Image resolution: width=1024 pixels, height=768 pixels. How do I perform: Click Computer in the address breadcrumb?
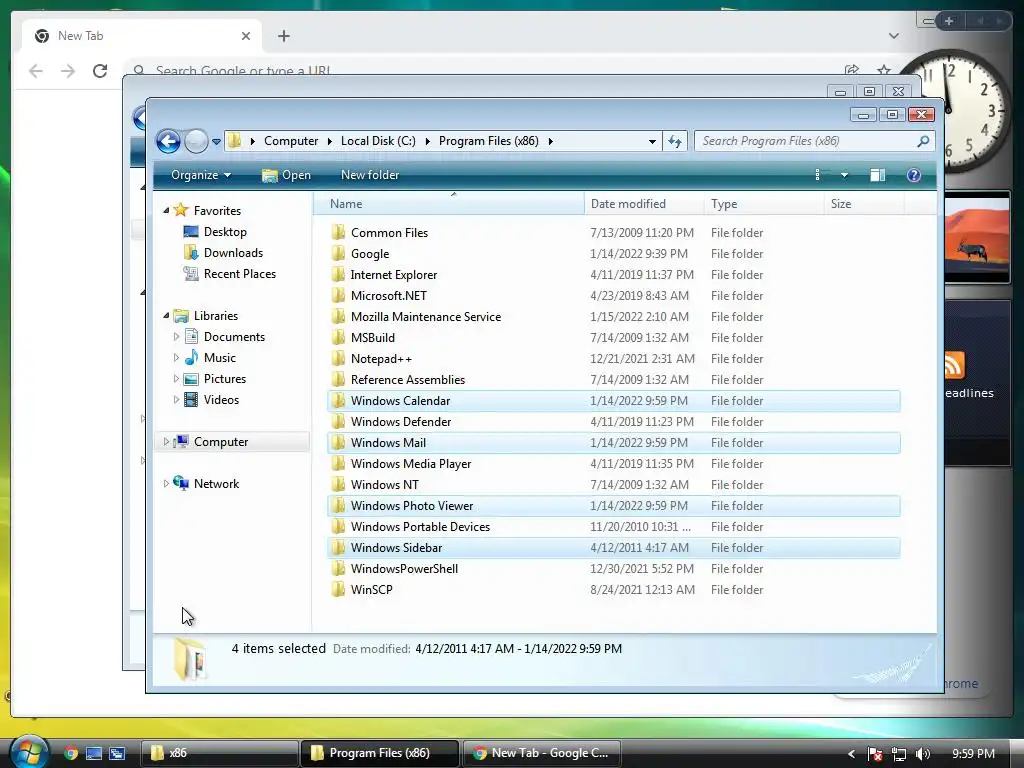(291, 141)
